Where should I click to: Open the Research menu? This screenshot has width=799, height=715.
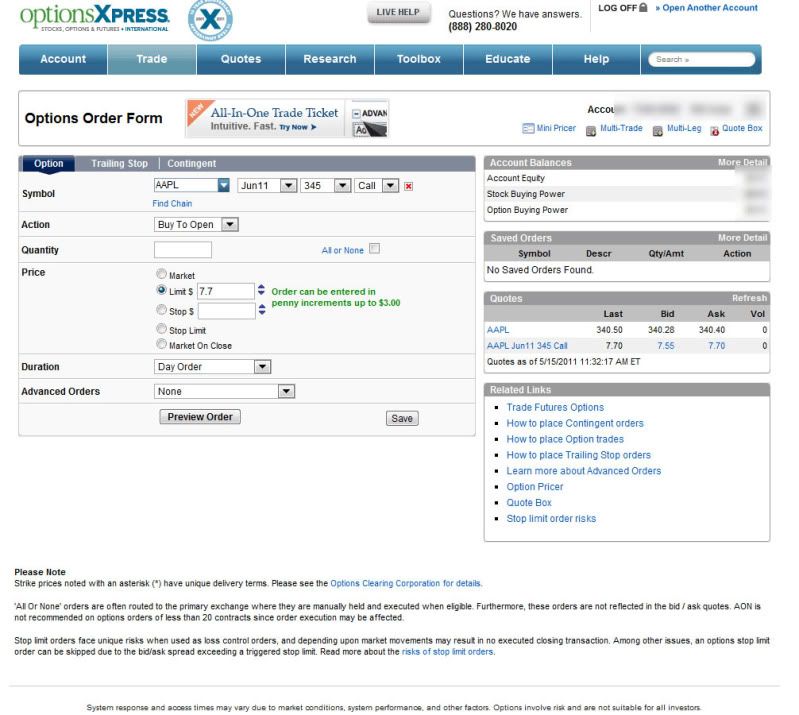(x=330, y=59)
